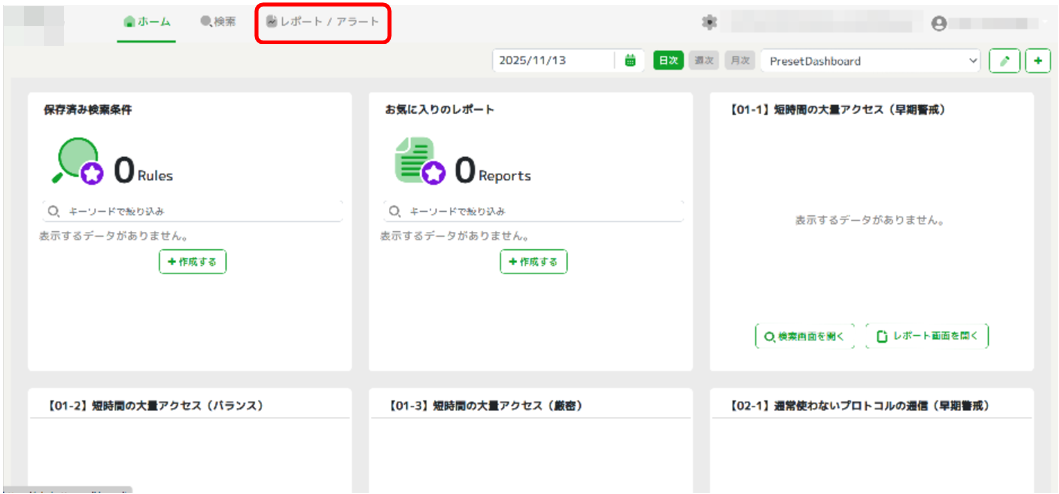1059x494 pixels.
Task: Open the PresetDashboard dropdown
Action: pyautogui.click(x=871, y=61)
